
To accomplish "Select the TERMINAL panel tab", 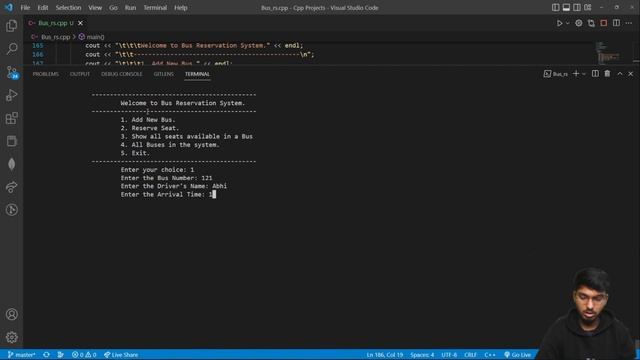I will [x=197, y=74].
